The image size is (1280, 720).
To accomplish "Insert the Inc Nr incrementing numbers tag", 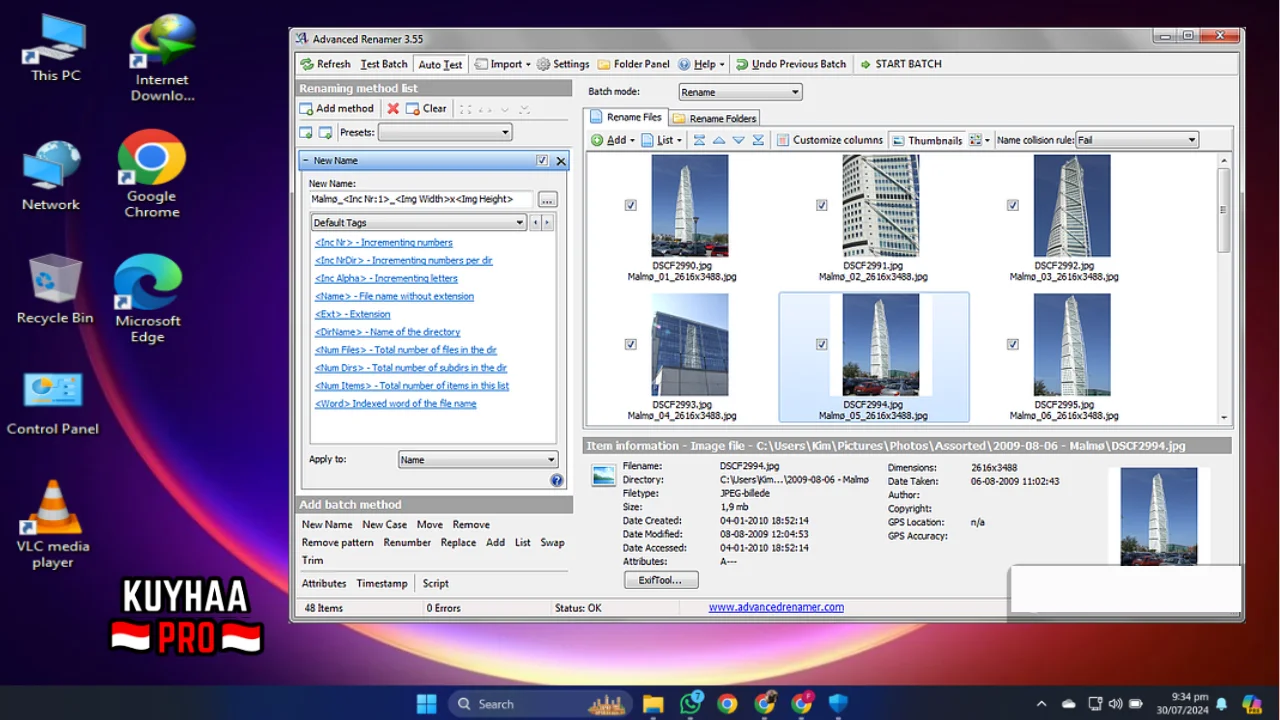I will [x=384, y=243].
